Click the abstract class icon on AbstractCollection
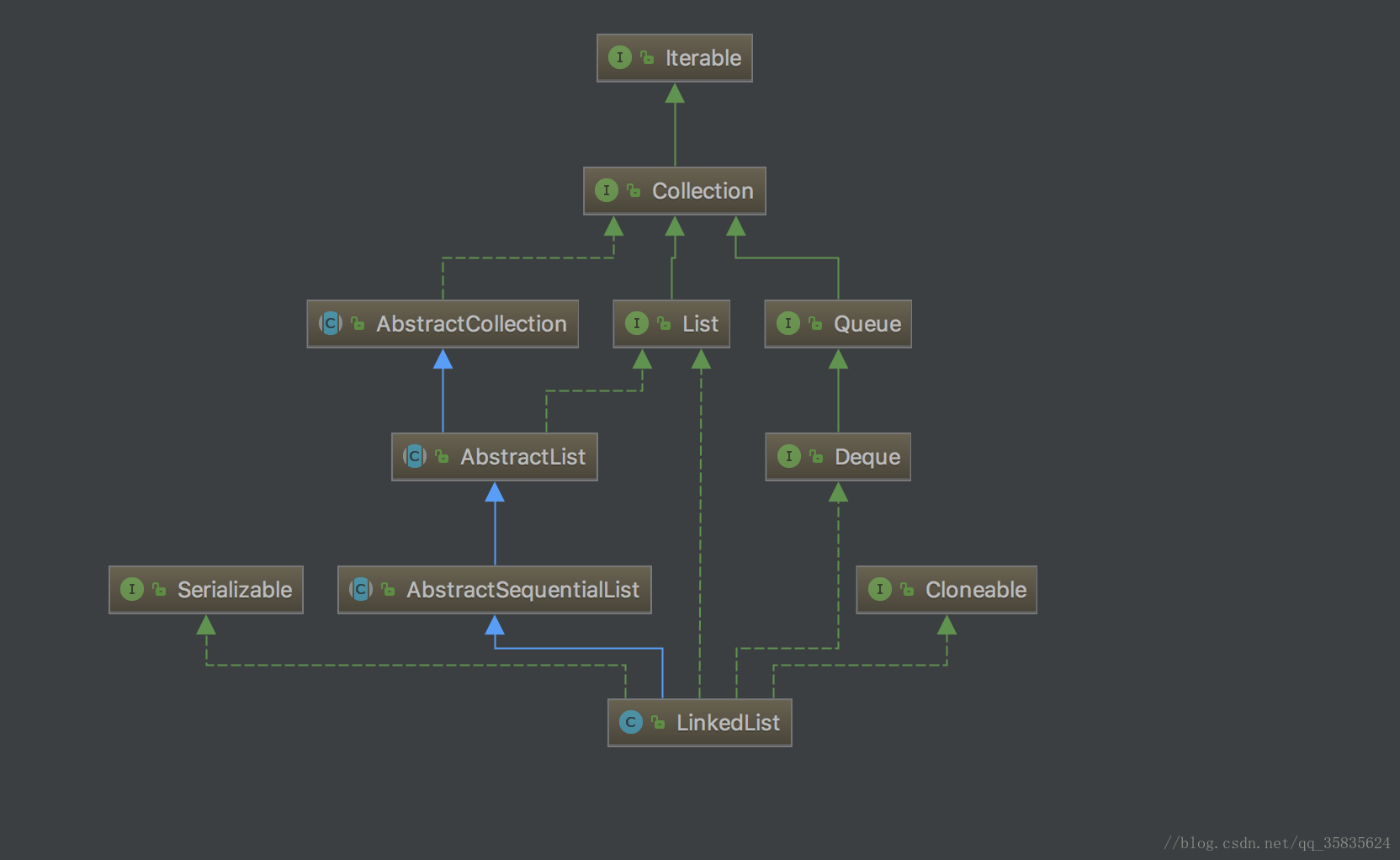1400x860 pixels. (331, 323)
